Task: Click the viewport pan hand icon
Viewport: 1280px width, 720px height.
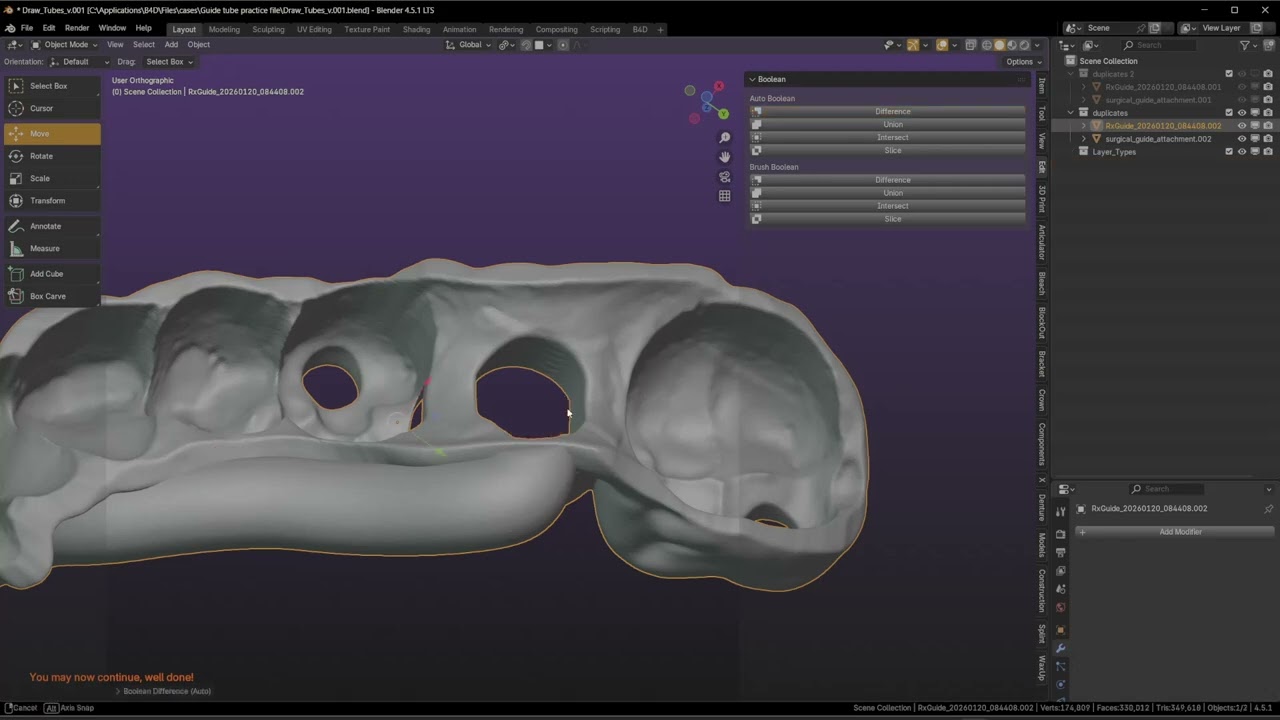Action: pos(725,157)
